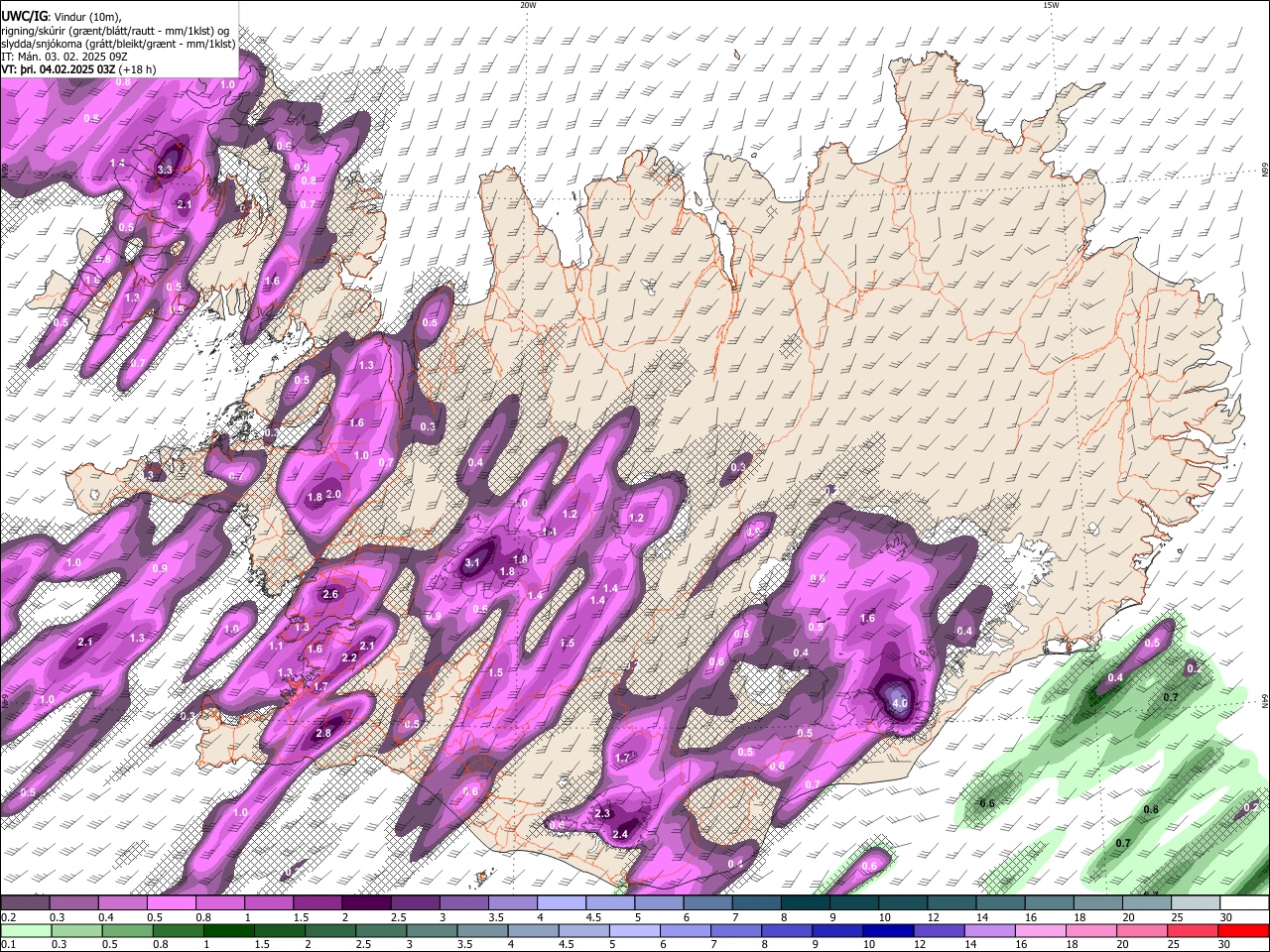1270x952 pixels.
Task: Click the 30 label under purple row
Action: point(1226,917)
